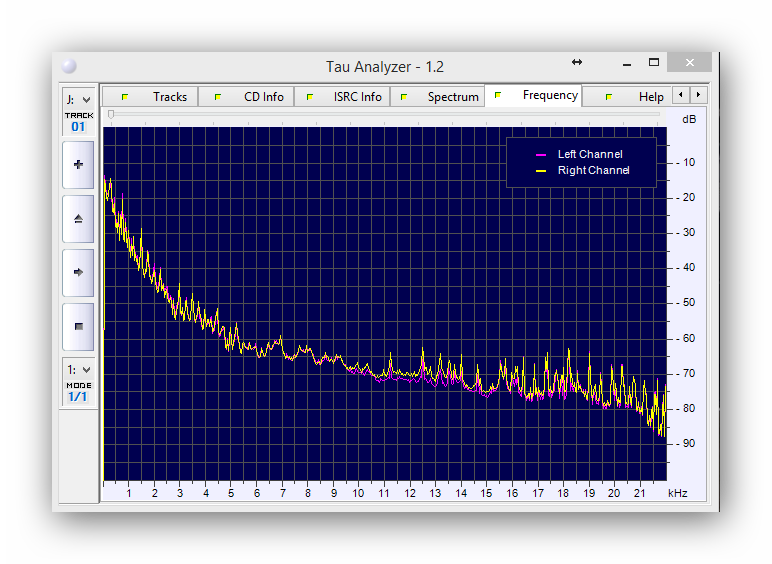
Task: Open the Help tab
Action: (x=637, y=97)
